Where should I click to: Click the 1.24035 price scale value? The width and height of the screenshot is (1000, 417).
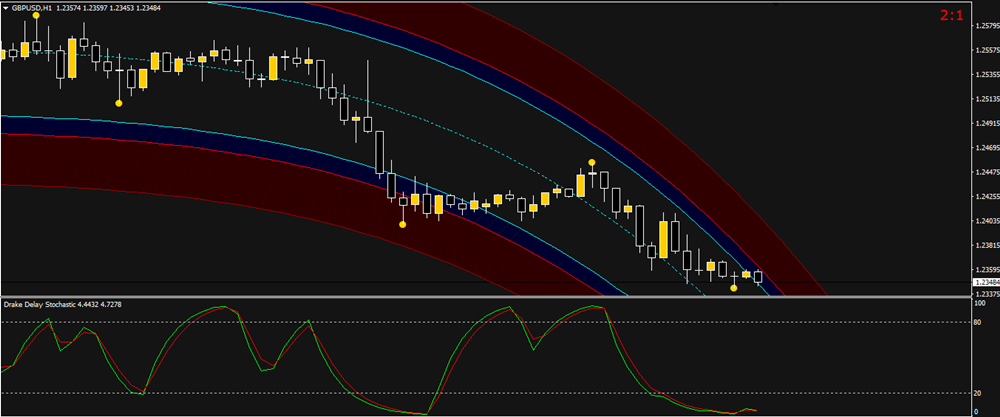[985, 221]
